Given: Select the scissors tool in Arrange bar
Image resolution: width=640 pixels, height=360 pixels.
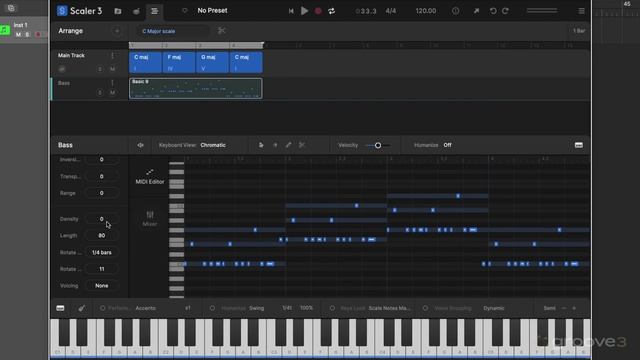Looking at the screenshot, I should click(x=221, y=31).
